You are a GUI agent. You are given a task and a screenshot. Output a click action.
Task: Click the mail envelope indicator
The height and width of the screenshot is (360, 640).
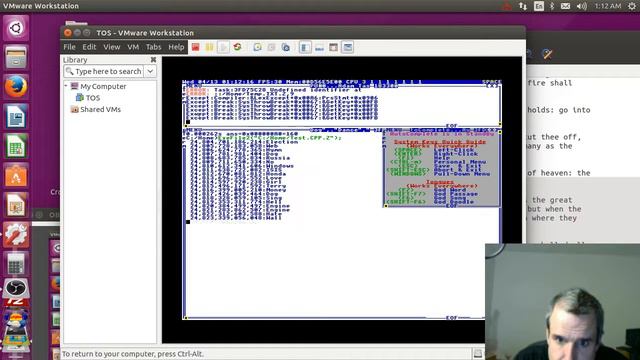point(565,6)
